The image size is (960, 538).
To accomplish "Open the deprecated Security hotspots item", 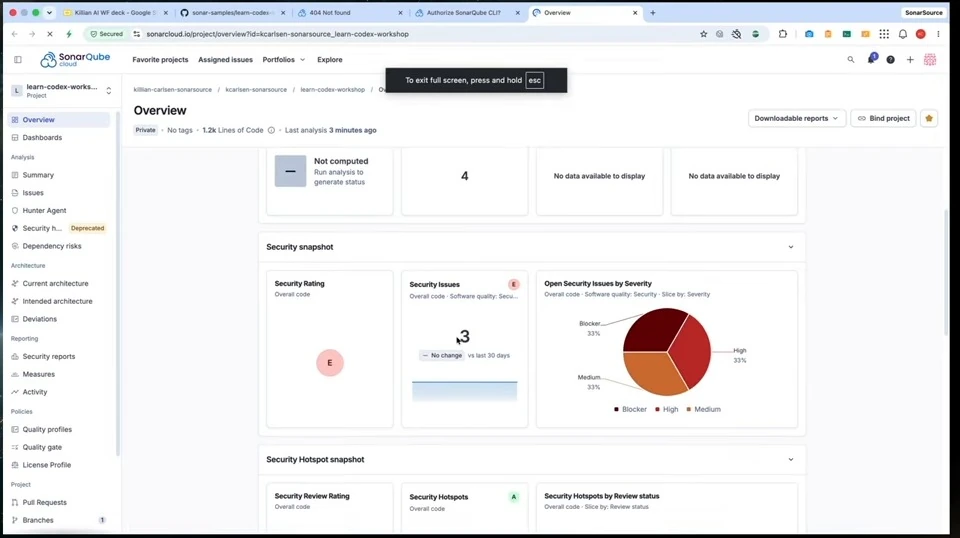I will pyautogui.click(x=59, y=228).
